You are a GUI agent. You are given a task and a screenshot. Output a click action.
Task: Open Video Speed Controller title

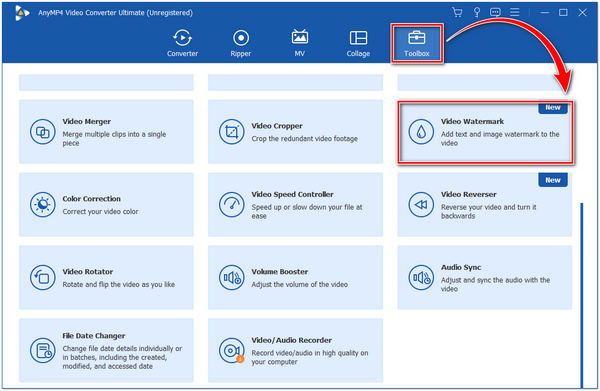coord(292,194)
